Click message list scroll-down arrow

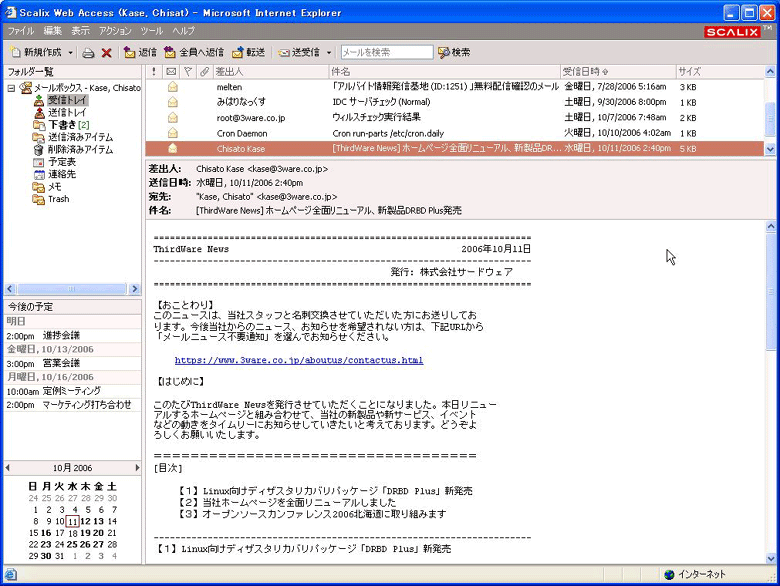[770, 149]
